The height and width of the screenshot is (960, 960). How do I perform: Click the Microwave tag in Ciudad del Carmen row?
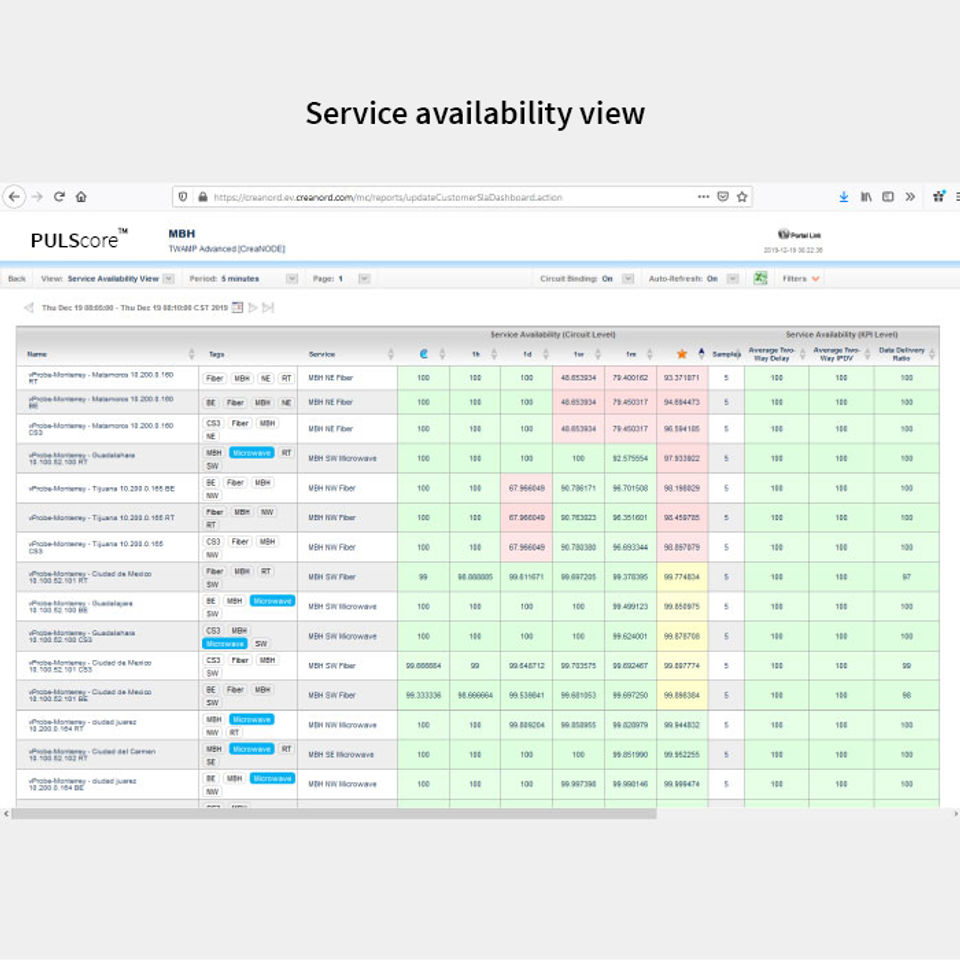coord(252,749)
